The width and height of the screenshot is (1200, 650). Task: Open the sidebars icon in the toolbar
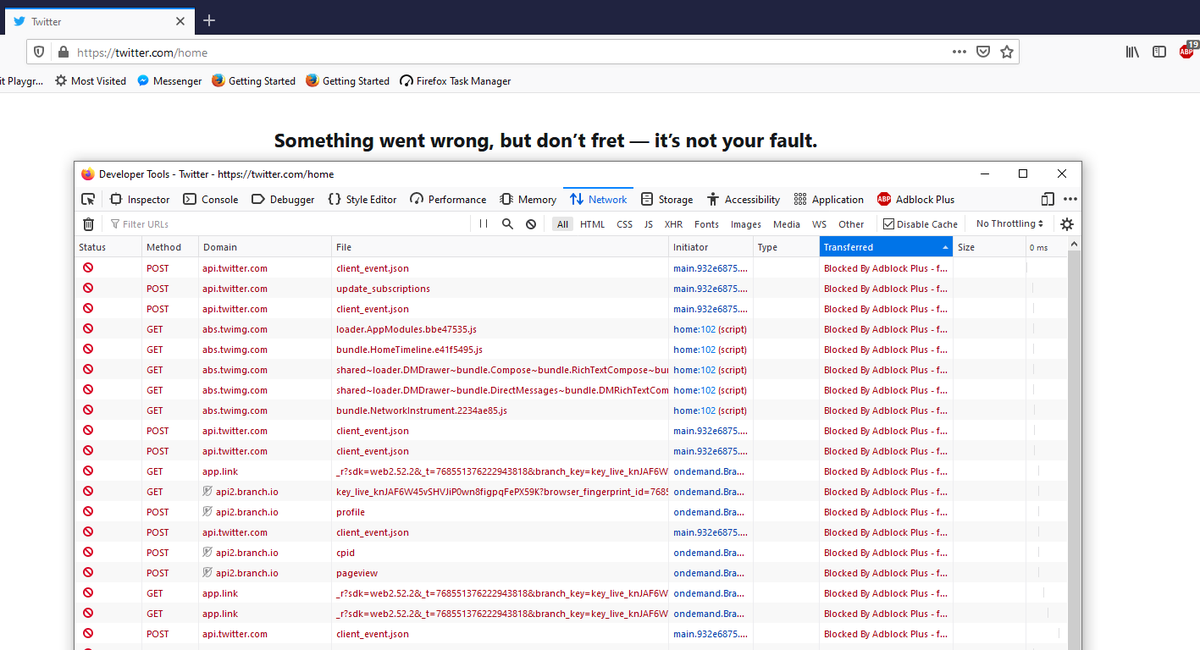click(x=1158, y=51)
